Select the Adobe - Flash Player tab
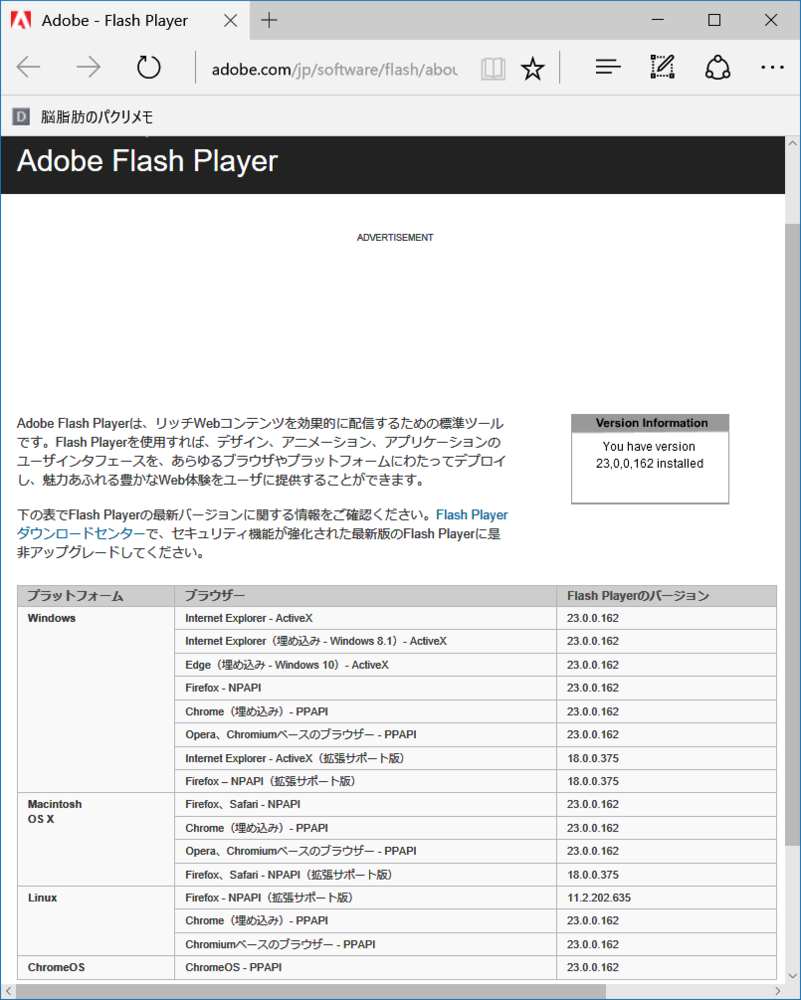 coord(125,20)
